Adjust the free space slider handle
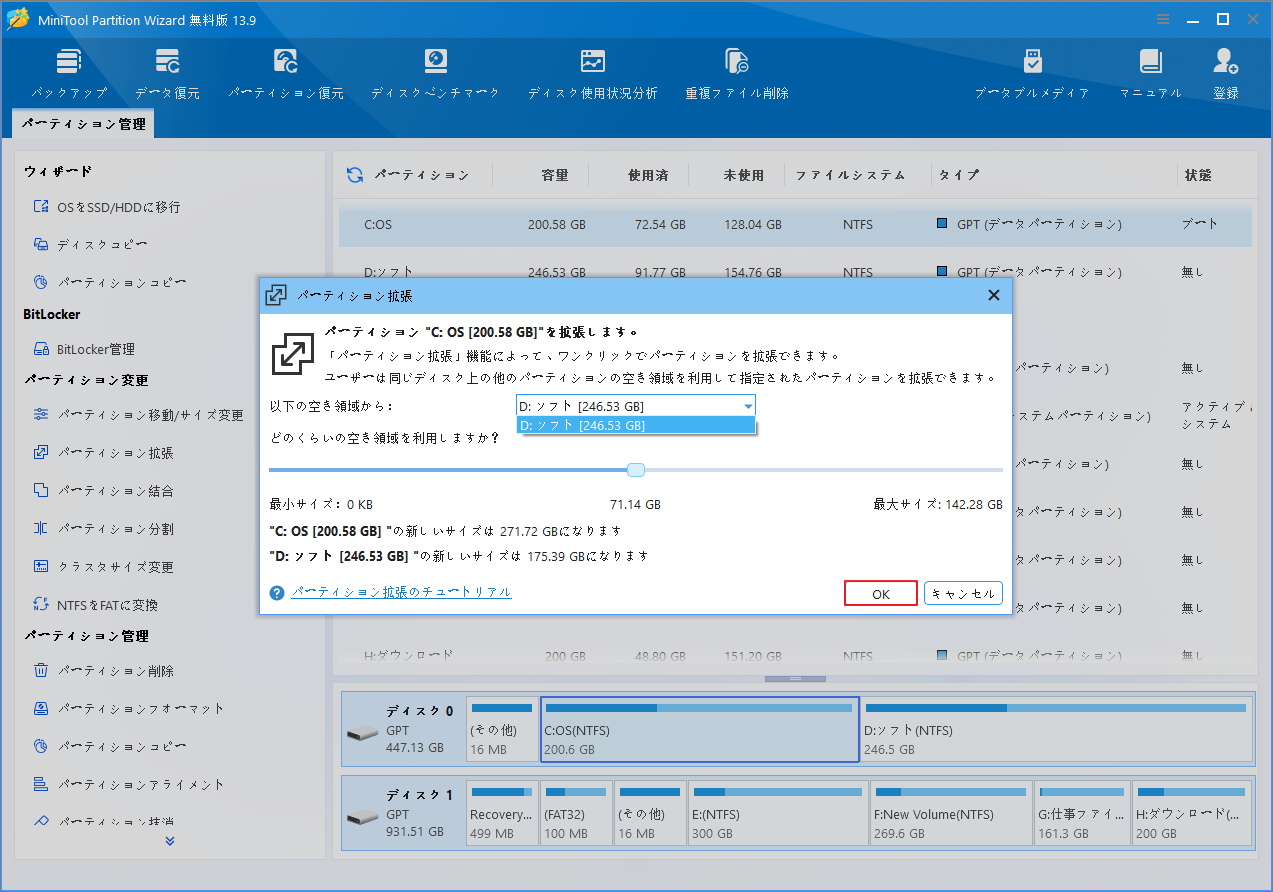Image resolution: width=1273 pixels, height=892 pixels. pyautogui.click(x=636, y=470)
